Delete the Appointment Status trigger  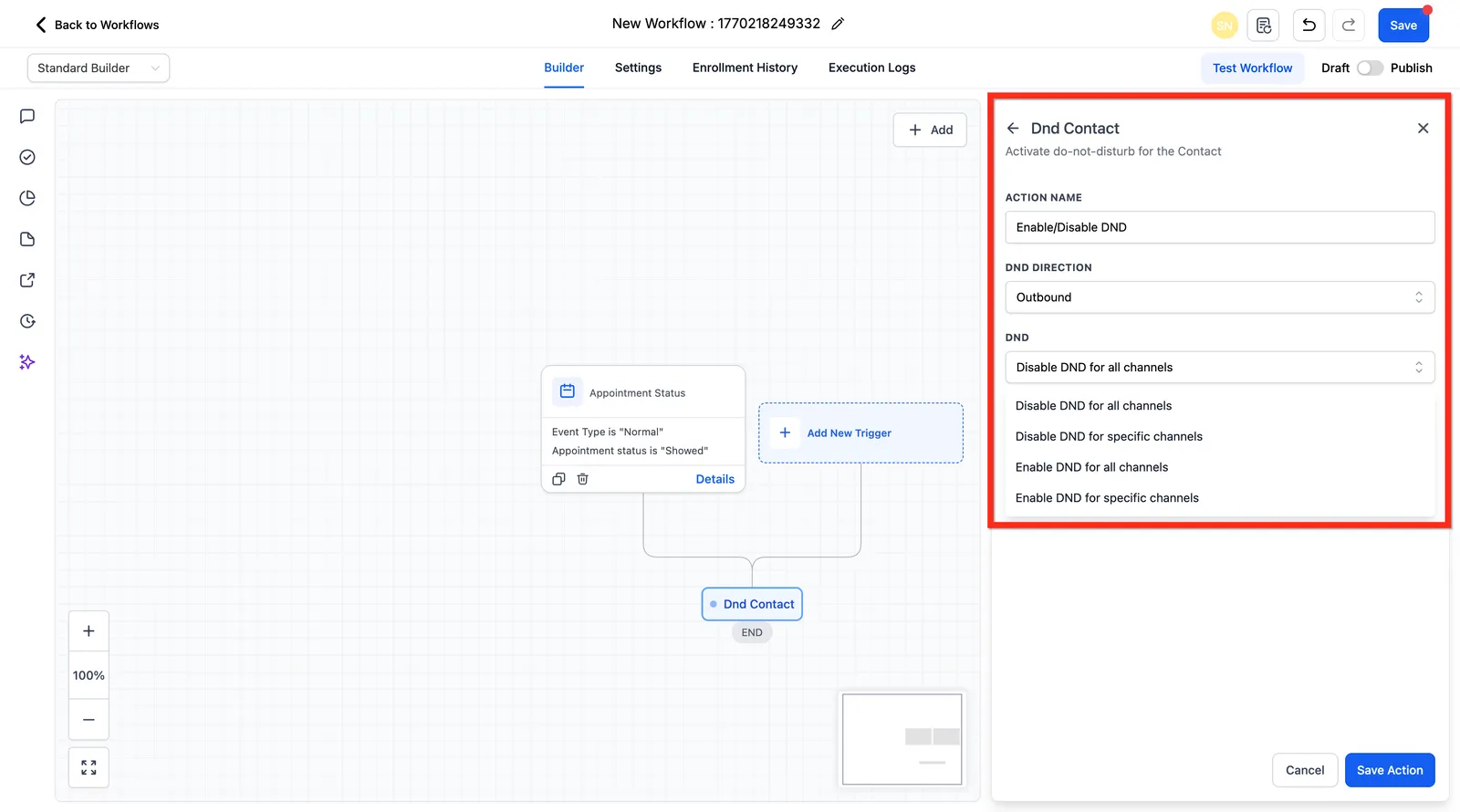tap(582, 479)
